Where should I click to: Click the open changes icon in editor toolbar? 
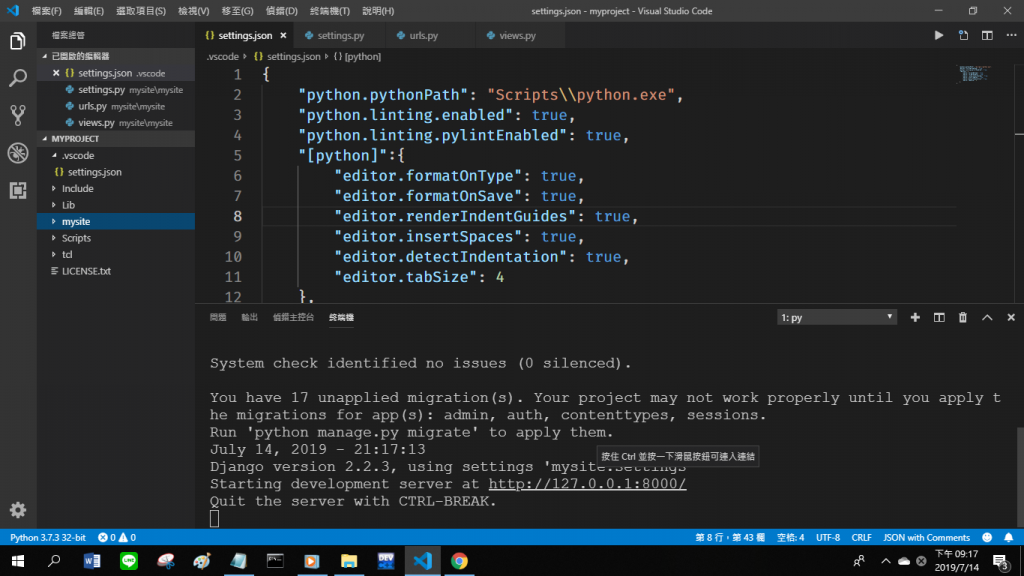point(963,35)
